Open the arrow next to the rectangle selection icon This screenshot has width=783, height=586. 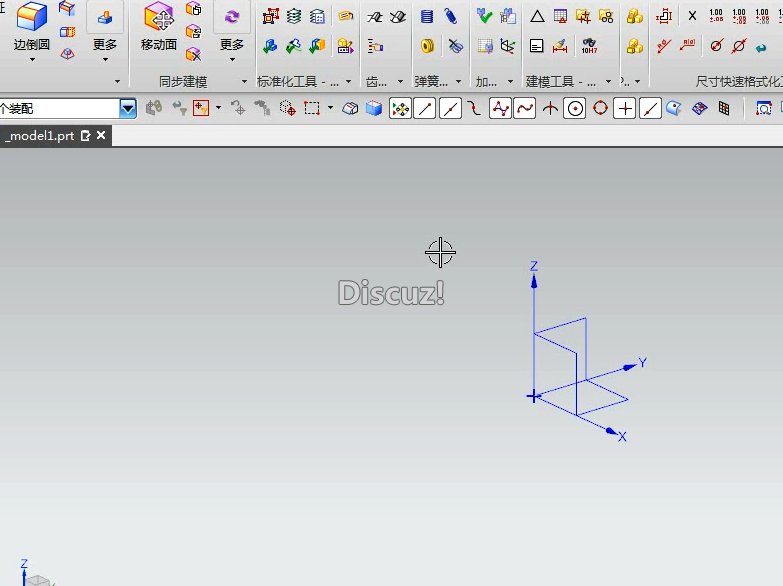click(330, 108)
